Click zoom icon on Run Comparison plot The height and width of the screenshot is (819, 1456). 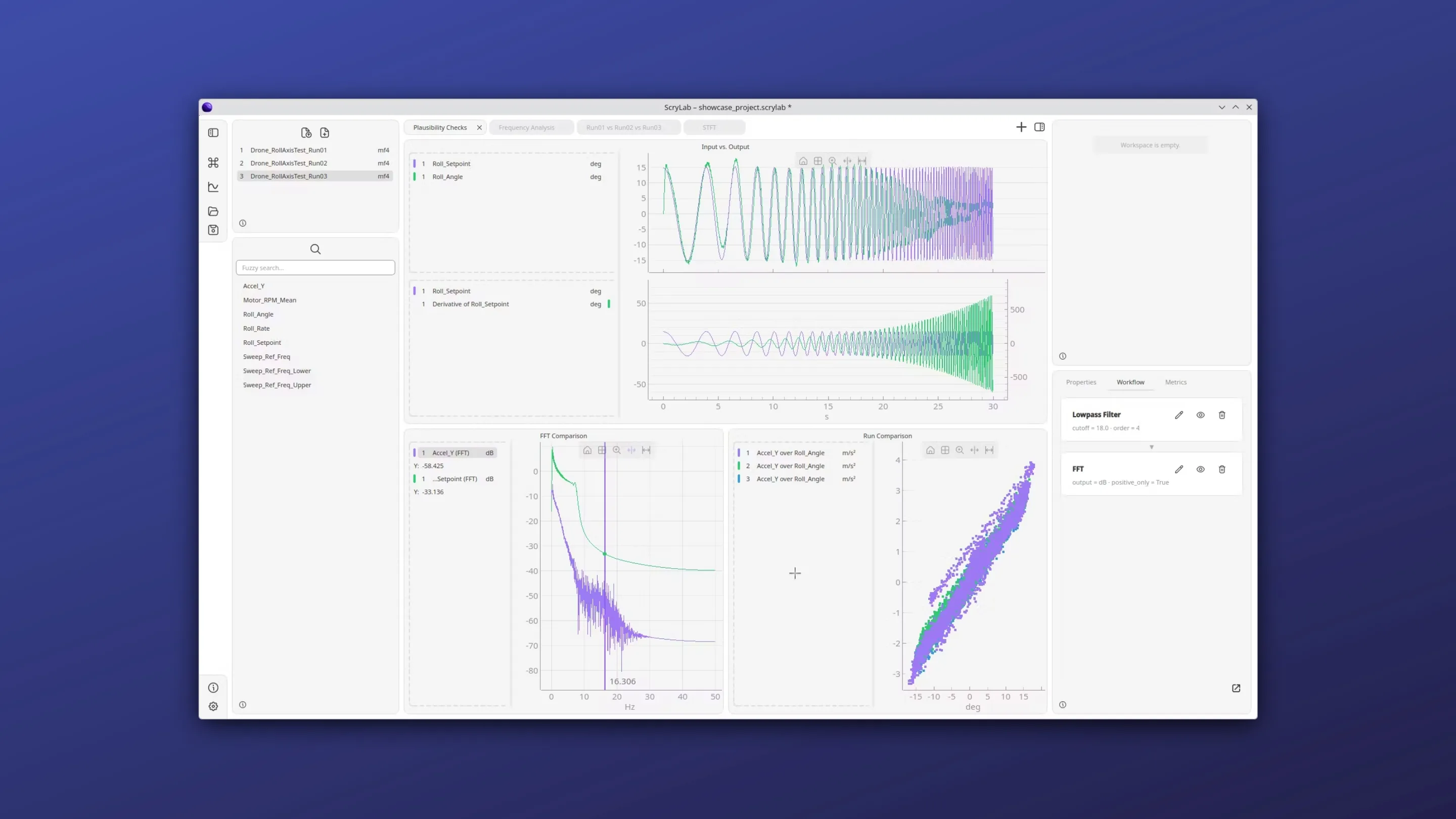(960, 450)
